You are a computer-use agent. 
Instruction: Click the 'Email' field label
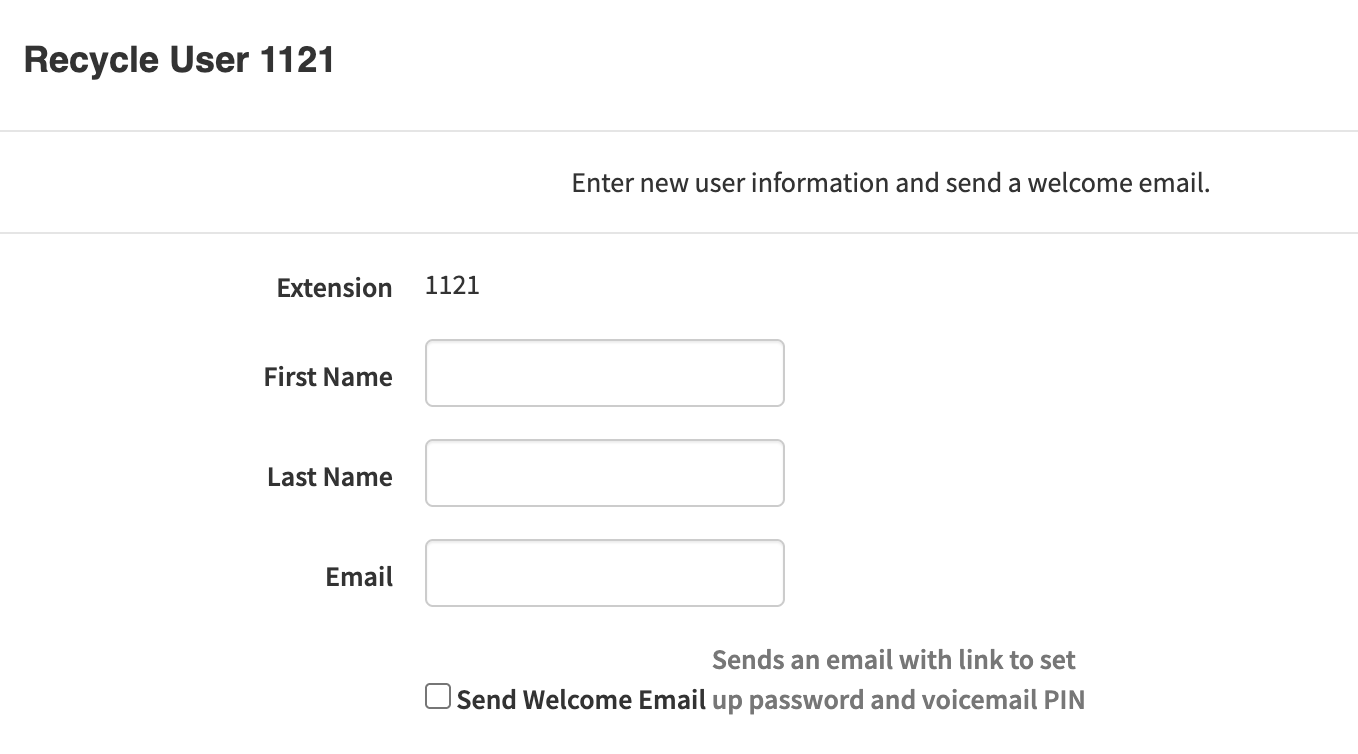click(359, 577)
